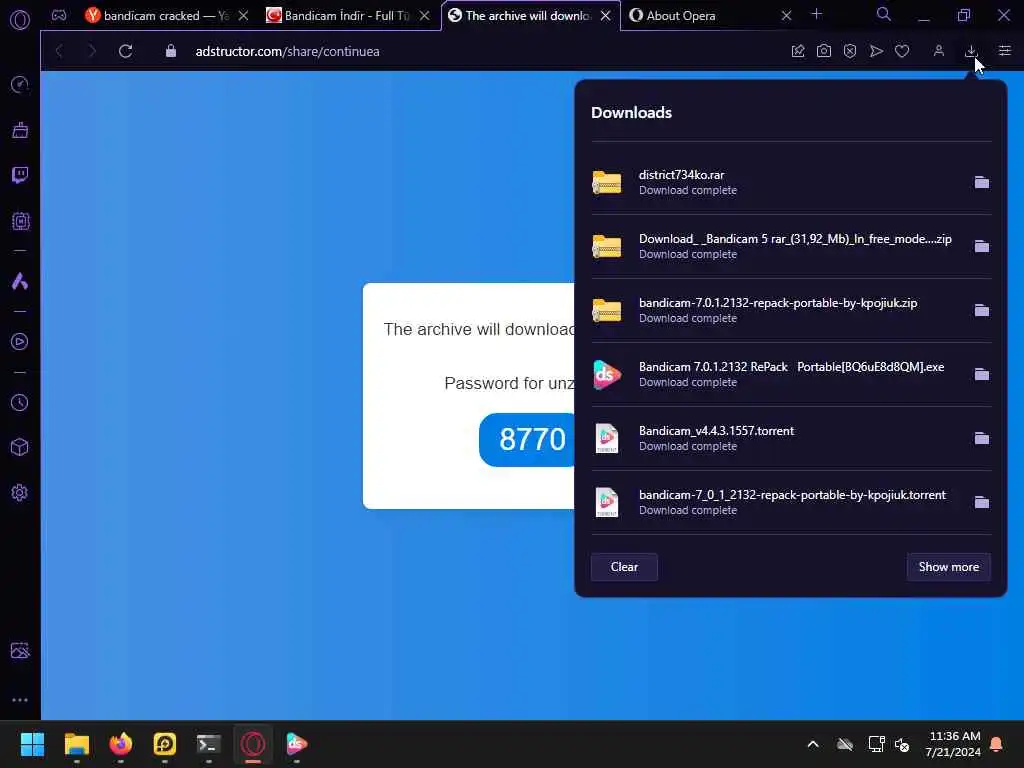Open Twitch in the sidebar

click(20, 175)
